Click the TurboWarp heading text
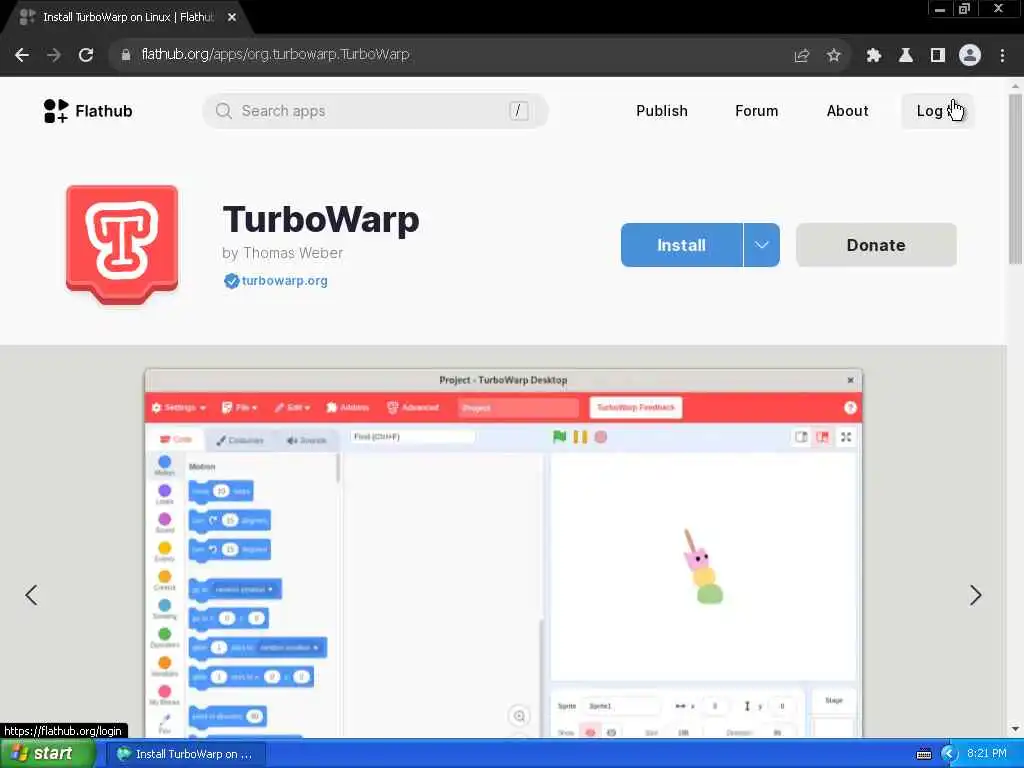Image resolution: width=1024 pixels, height=768 pixels. point(321,219)
